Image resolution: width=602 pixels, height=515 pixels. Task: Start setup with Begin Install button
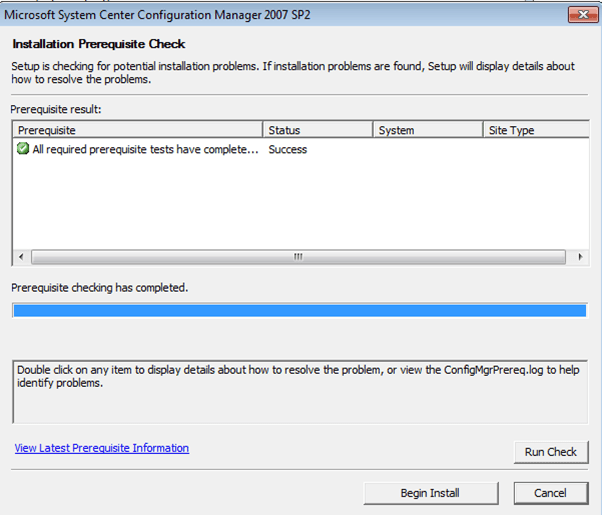(429, 493)
